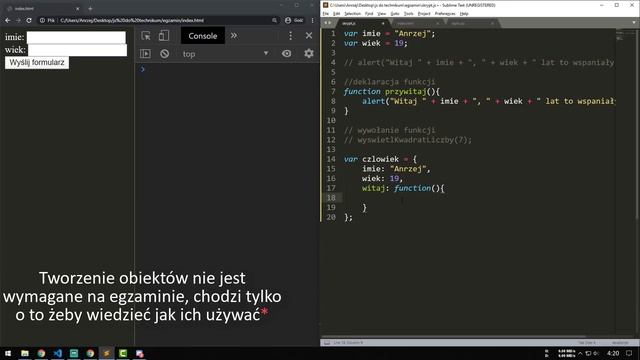The image size is (640, 360).
Task: Open the Sublime Text Project menu
Action: coord(424,13)
